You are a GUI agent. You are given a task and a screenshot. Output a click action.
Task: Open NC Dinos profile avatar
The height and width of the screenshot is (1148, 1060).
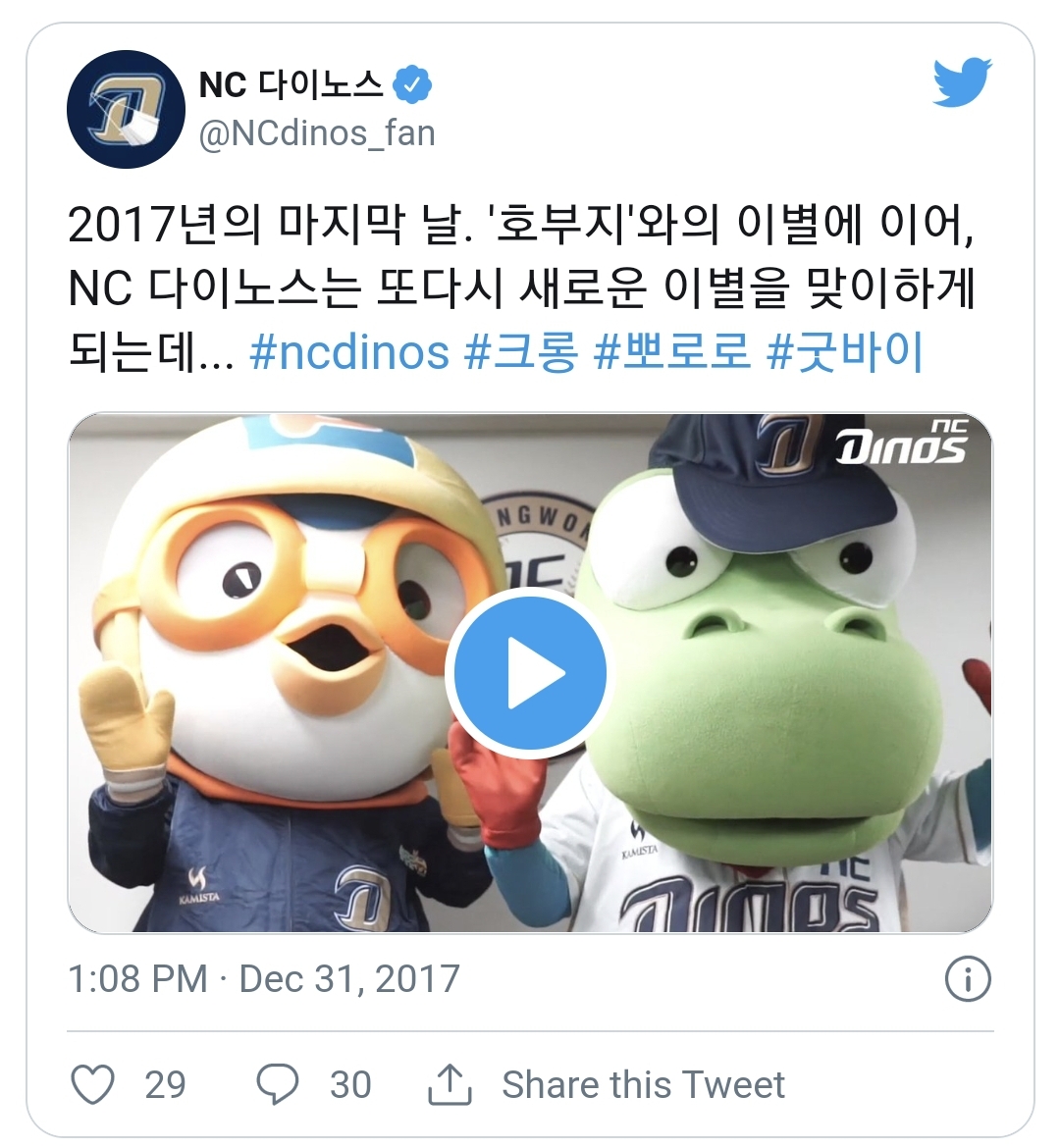[126, 109]
